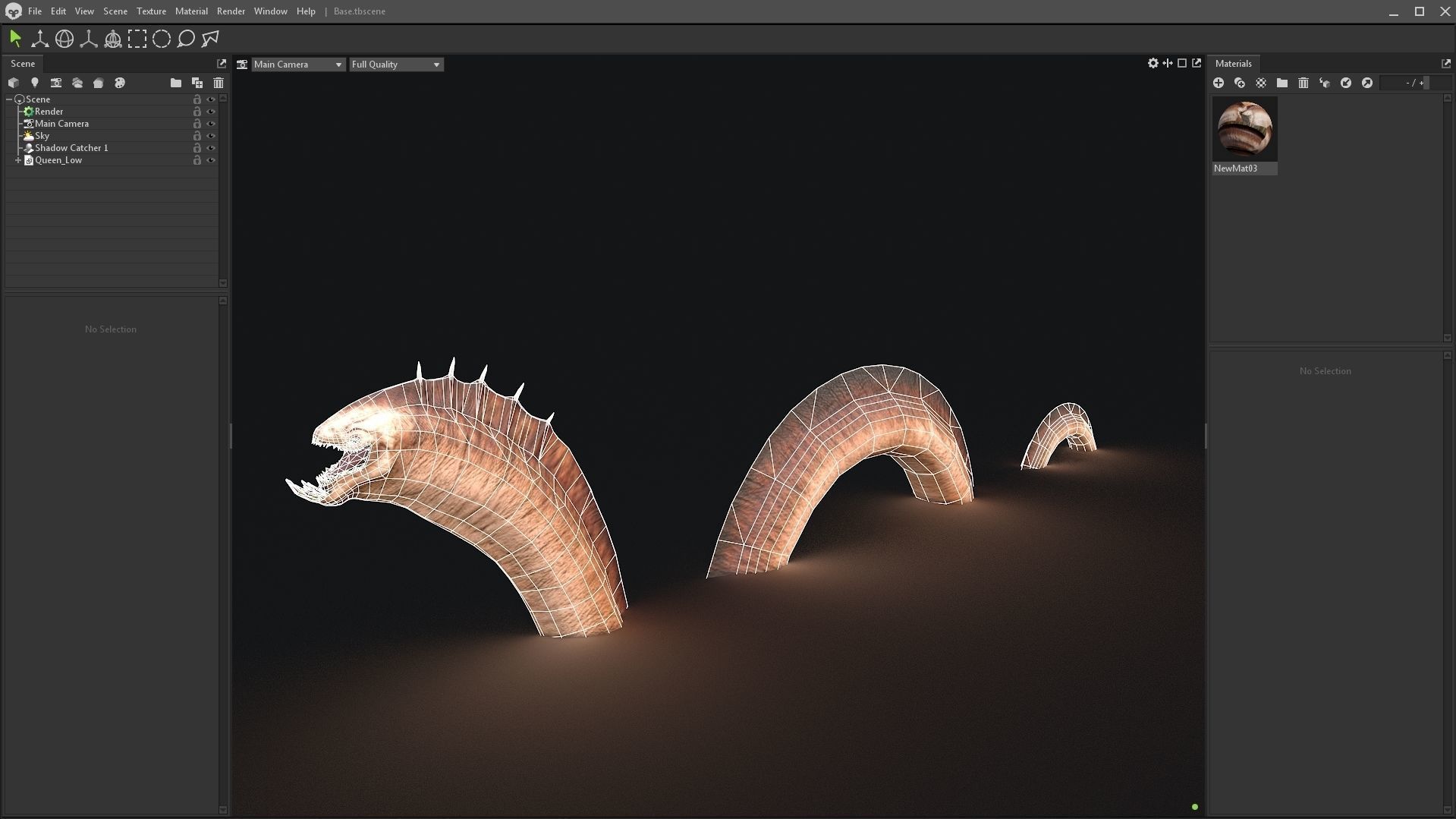Click the viewport square frame icon
The image size is (1456, 819).
point(1182,63)
